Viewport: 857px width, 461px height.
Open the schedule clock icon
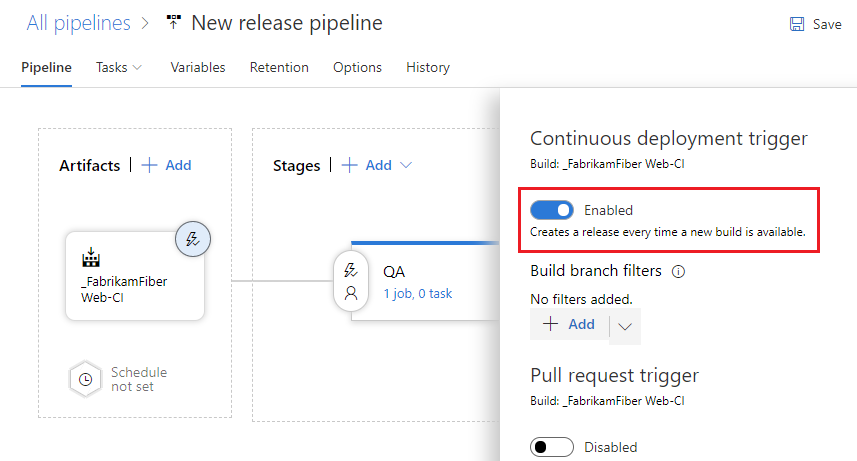[85, 379]
